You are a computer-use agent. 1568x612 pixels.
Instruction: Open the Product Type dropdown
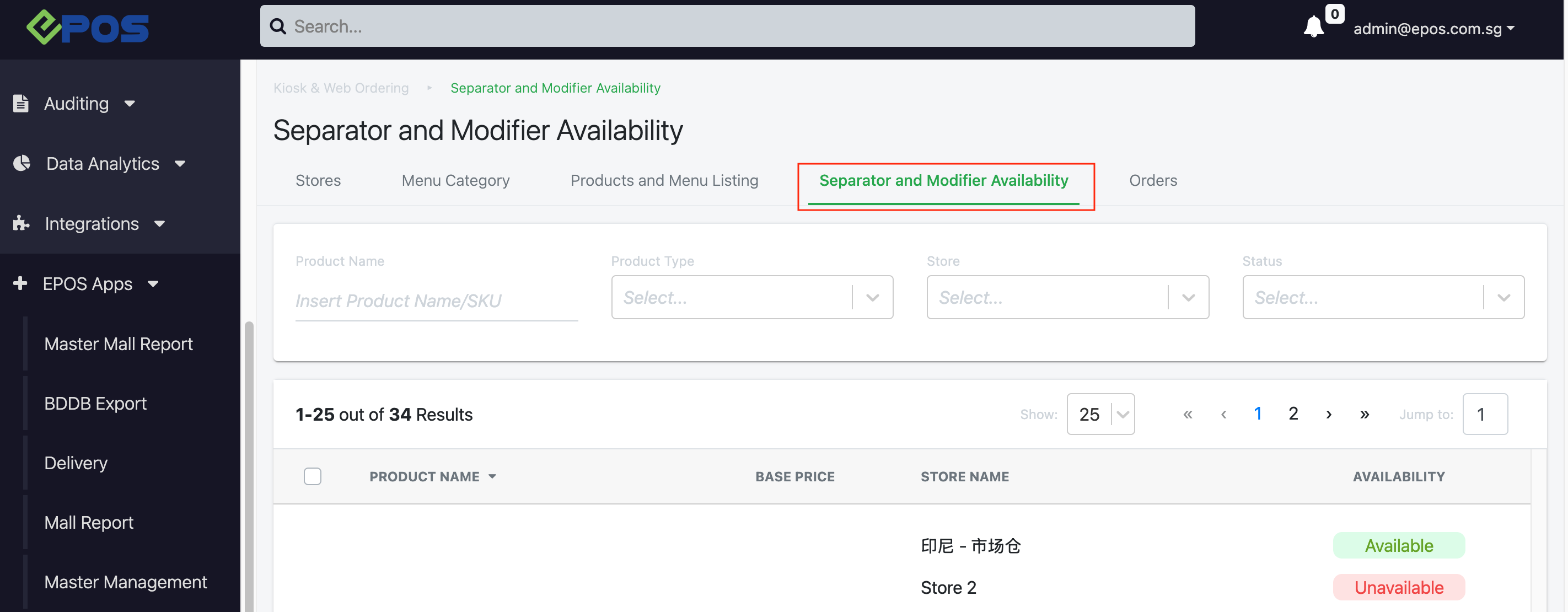[751, 297]
